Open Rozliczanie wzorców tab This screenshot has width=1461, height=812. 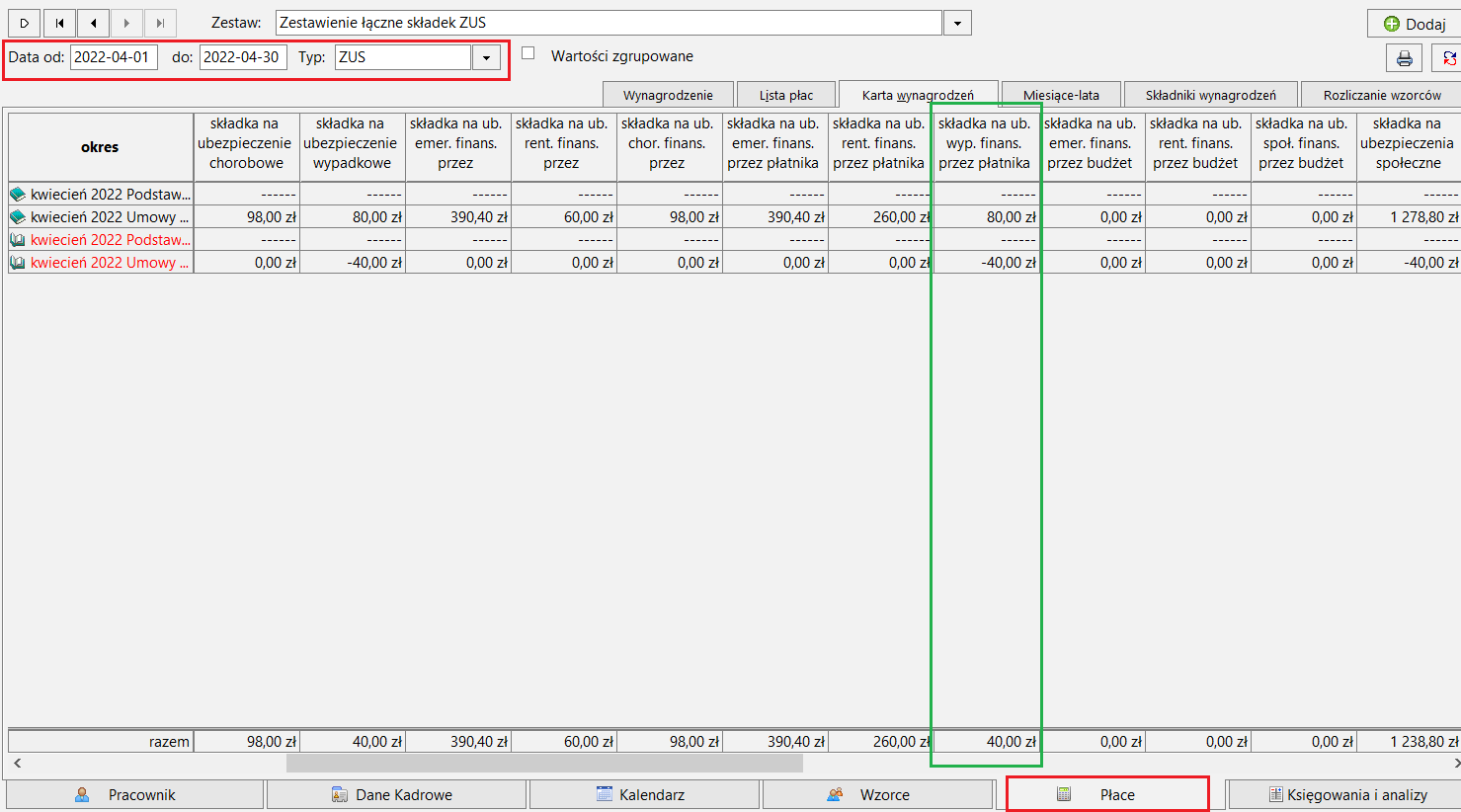pos(1381,95)
